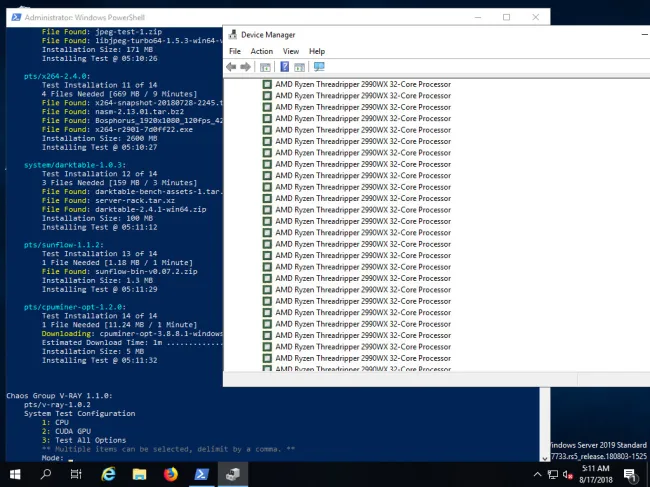Image resolution: width=650 pixels, height=487 pixels.
Task: Click the '3: Test All Options' text
Action: click(84, 440)
